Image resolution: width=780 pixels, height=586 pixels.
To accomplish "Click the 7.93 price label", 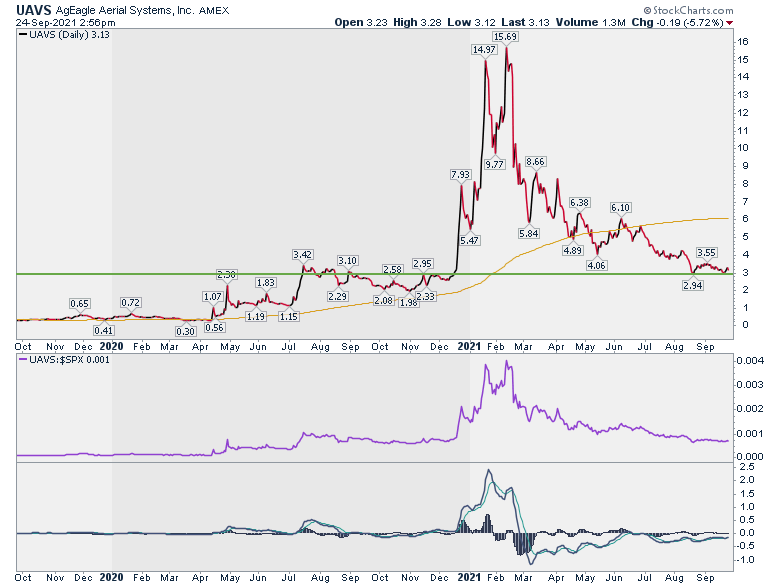I will pos(460,175).
